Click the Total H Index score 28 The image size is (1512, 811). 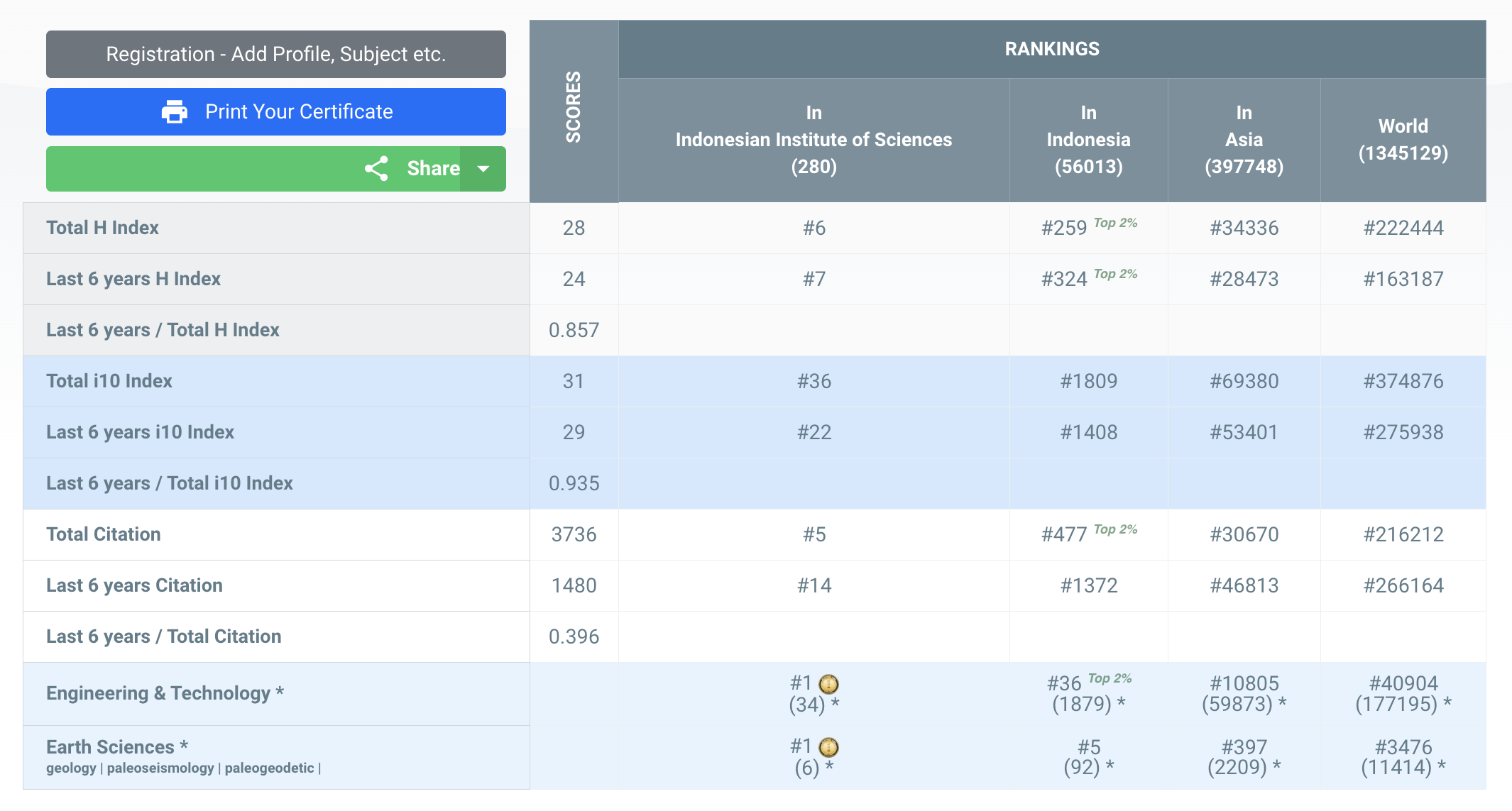tap(574, 228)
